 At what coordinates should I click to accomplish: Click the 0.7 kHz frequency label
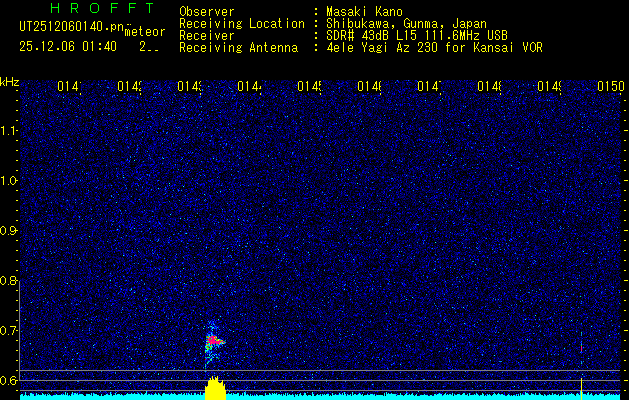9,331
